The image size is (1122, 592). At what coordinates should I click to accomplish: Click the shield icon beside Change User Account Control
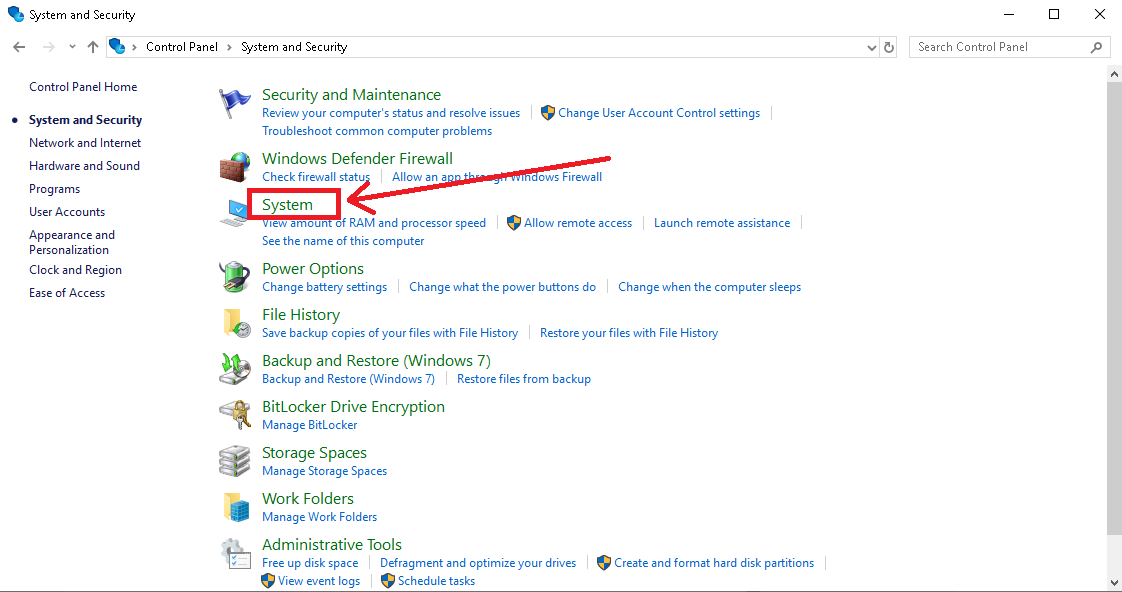[x=548, y=113]
